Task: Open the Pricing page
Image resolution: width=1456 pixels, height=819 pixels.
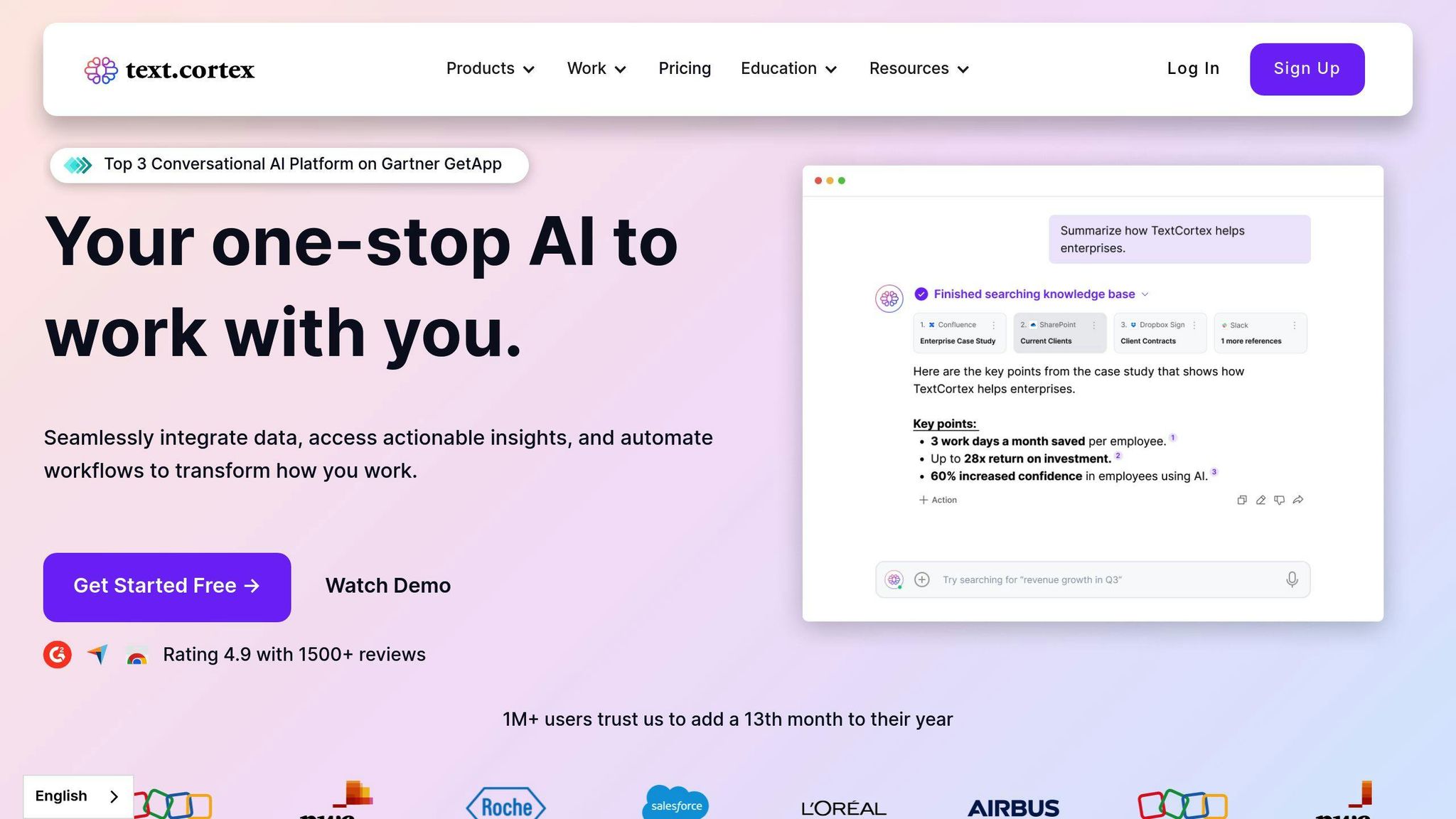Action: [x=685, y=69]
